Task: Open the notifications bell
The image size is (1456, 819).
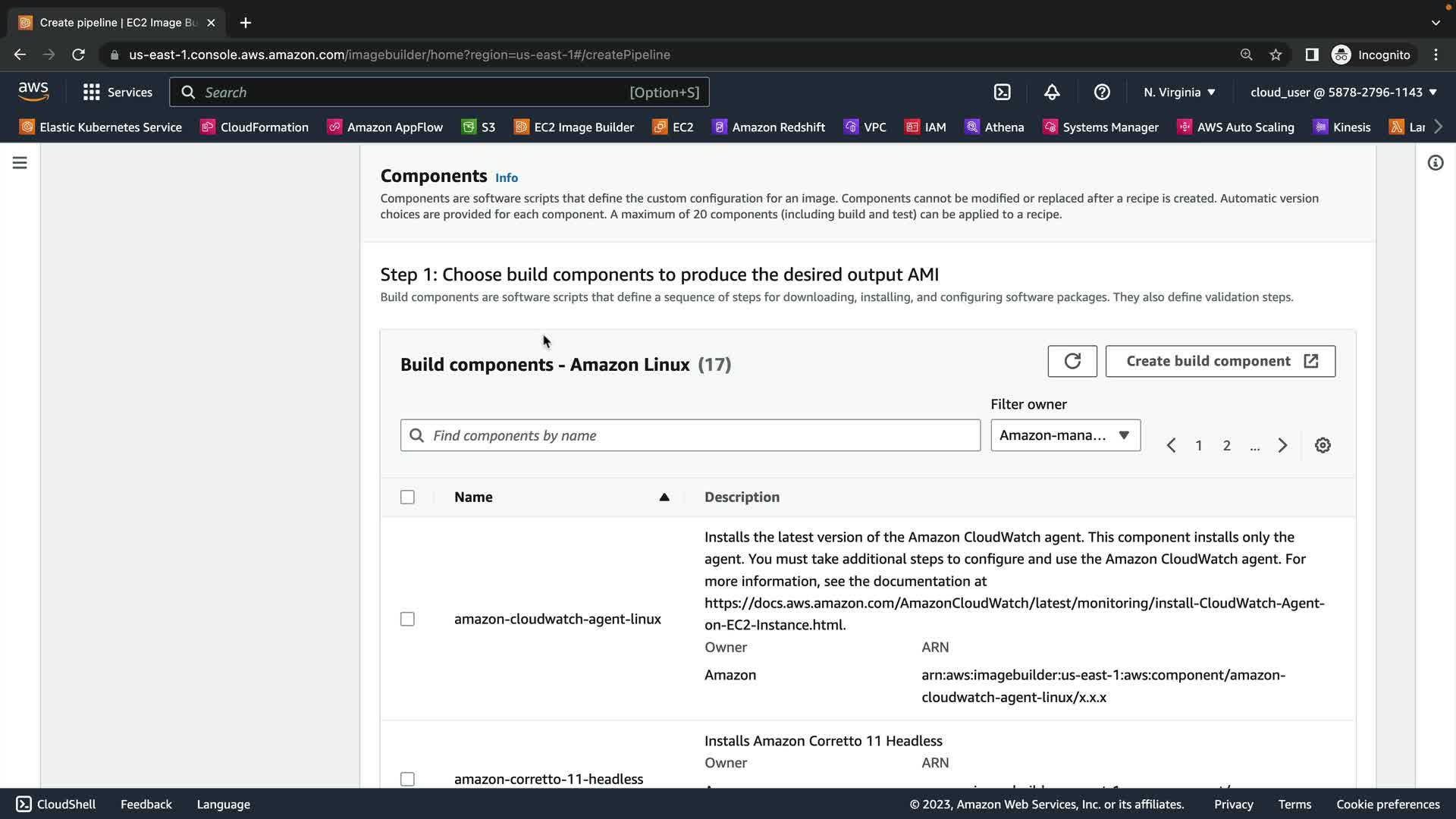Action: [1052, 93]
